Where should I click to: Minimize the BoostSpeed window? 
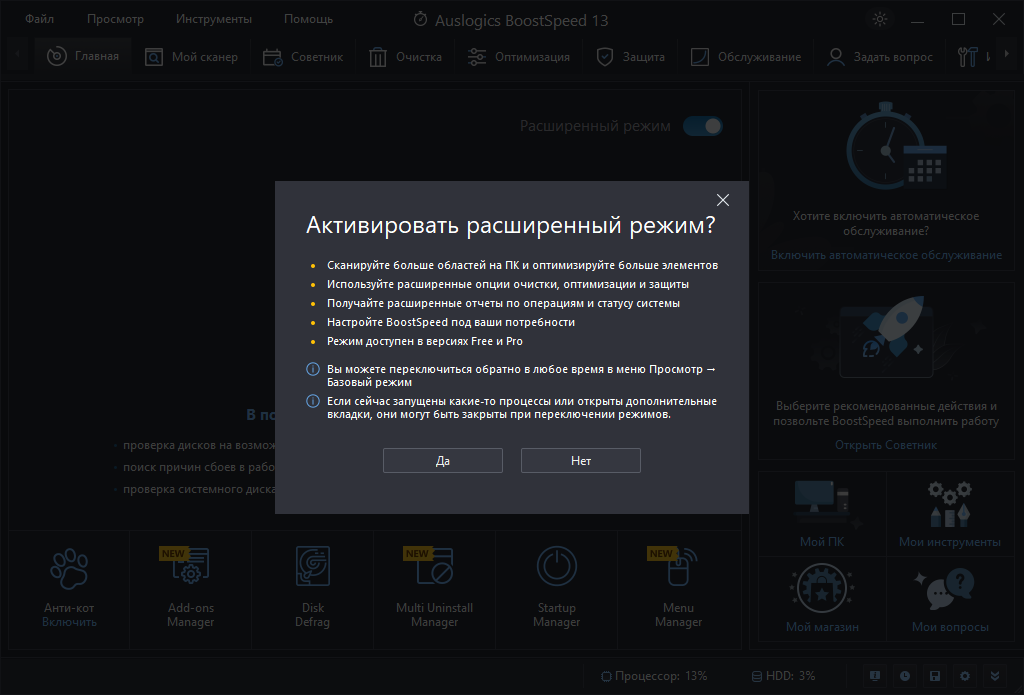918,20
